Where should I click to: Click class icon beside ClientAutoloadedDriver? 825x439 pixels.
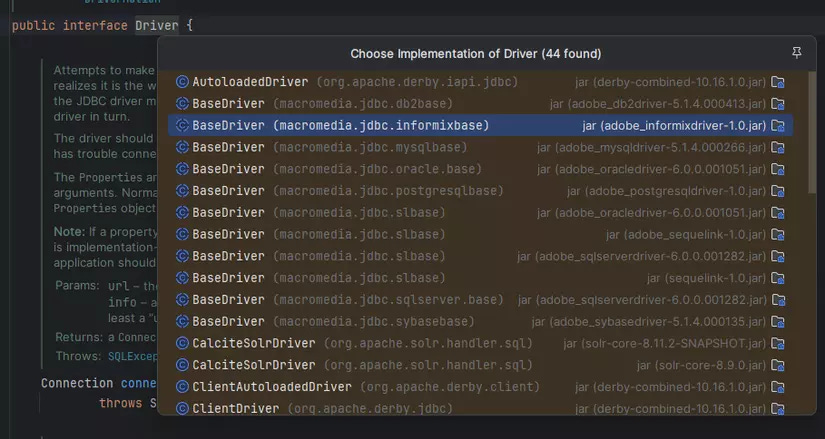(182, 386)
